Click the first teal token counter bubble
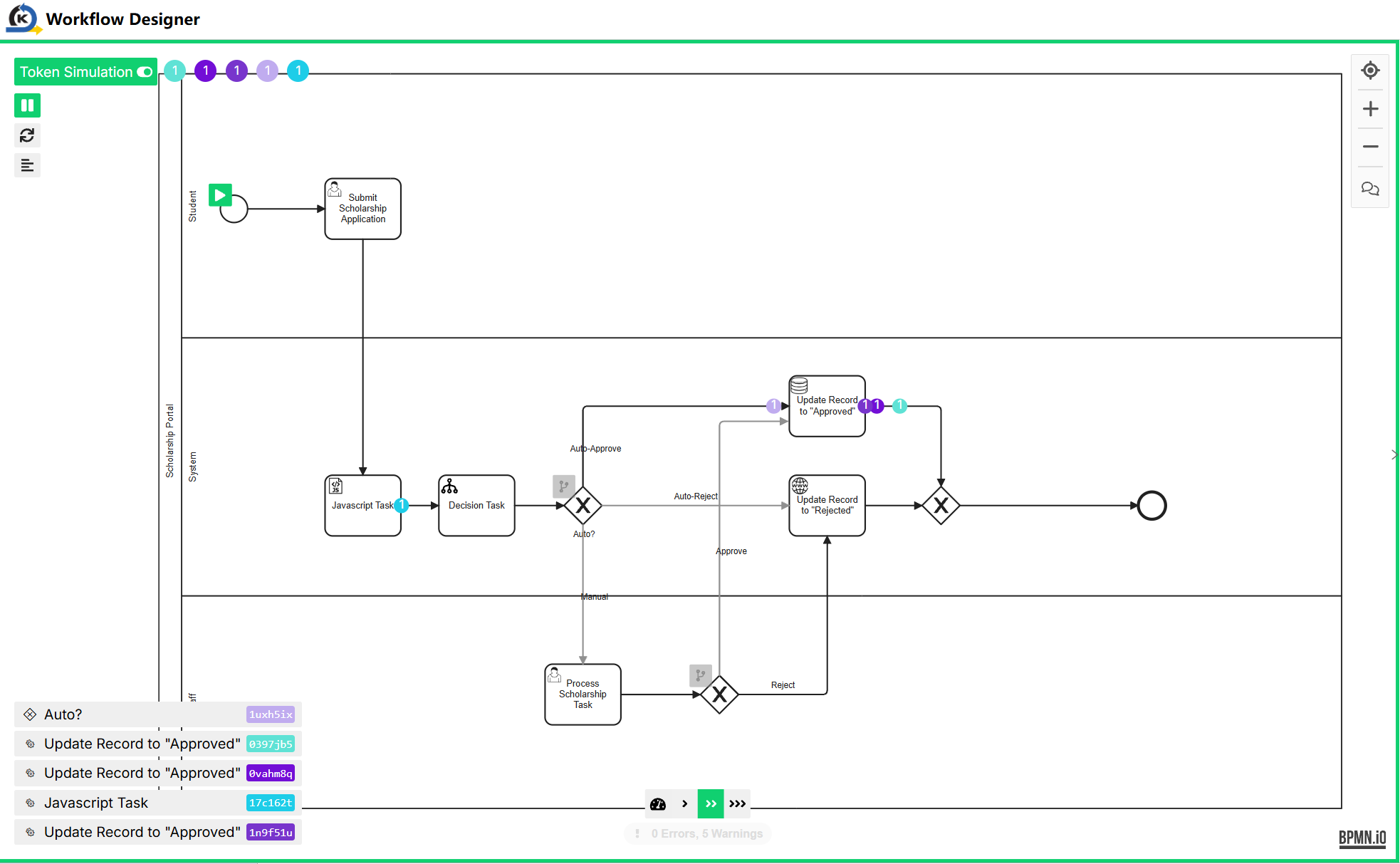The width and height of the screenshot is (1400, 864). click(x=174, y=71)
